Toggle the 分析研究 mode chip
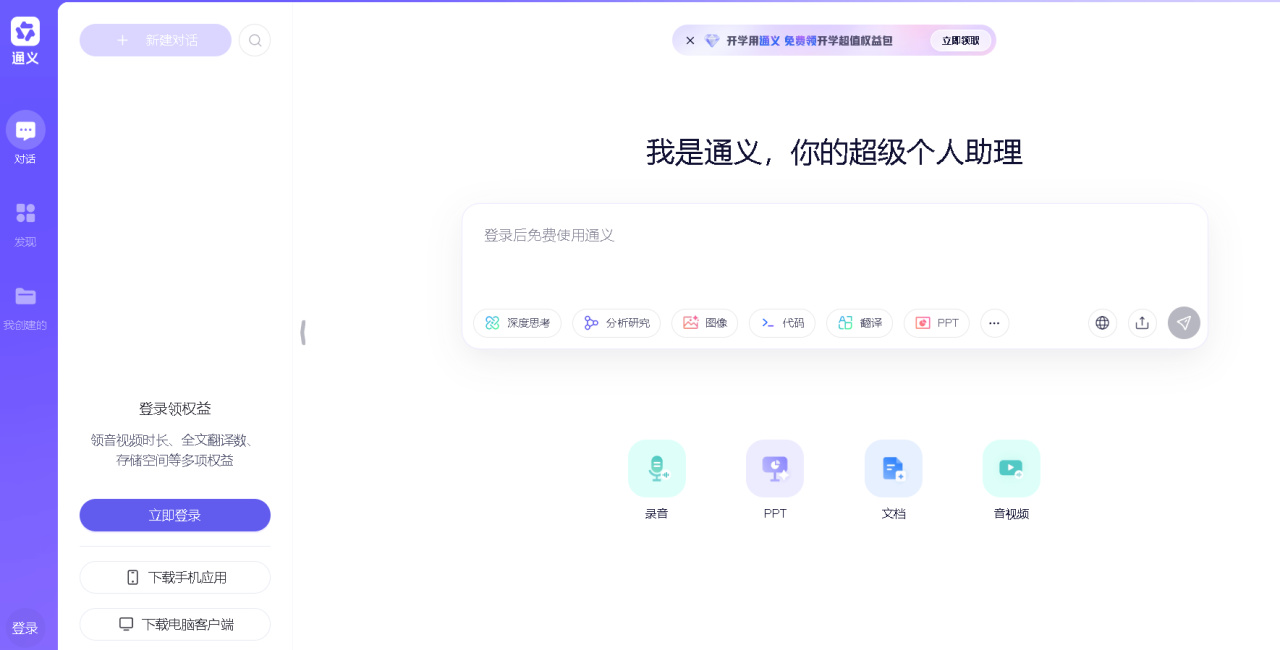The width and height of the screenshot is (1280, 650). click(x=616, y=323)
